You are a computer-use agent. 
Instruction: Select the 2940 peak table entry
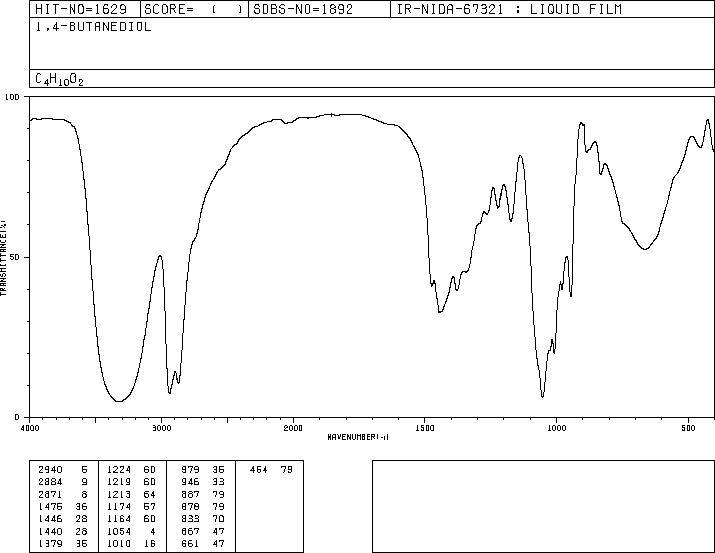click(x=62, y=470)
